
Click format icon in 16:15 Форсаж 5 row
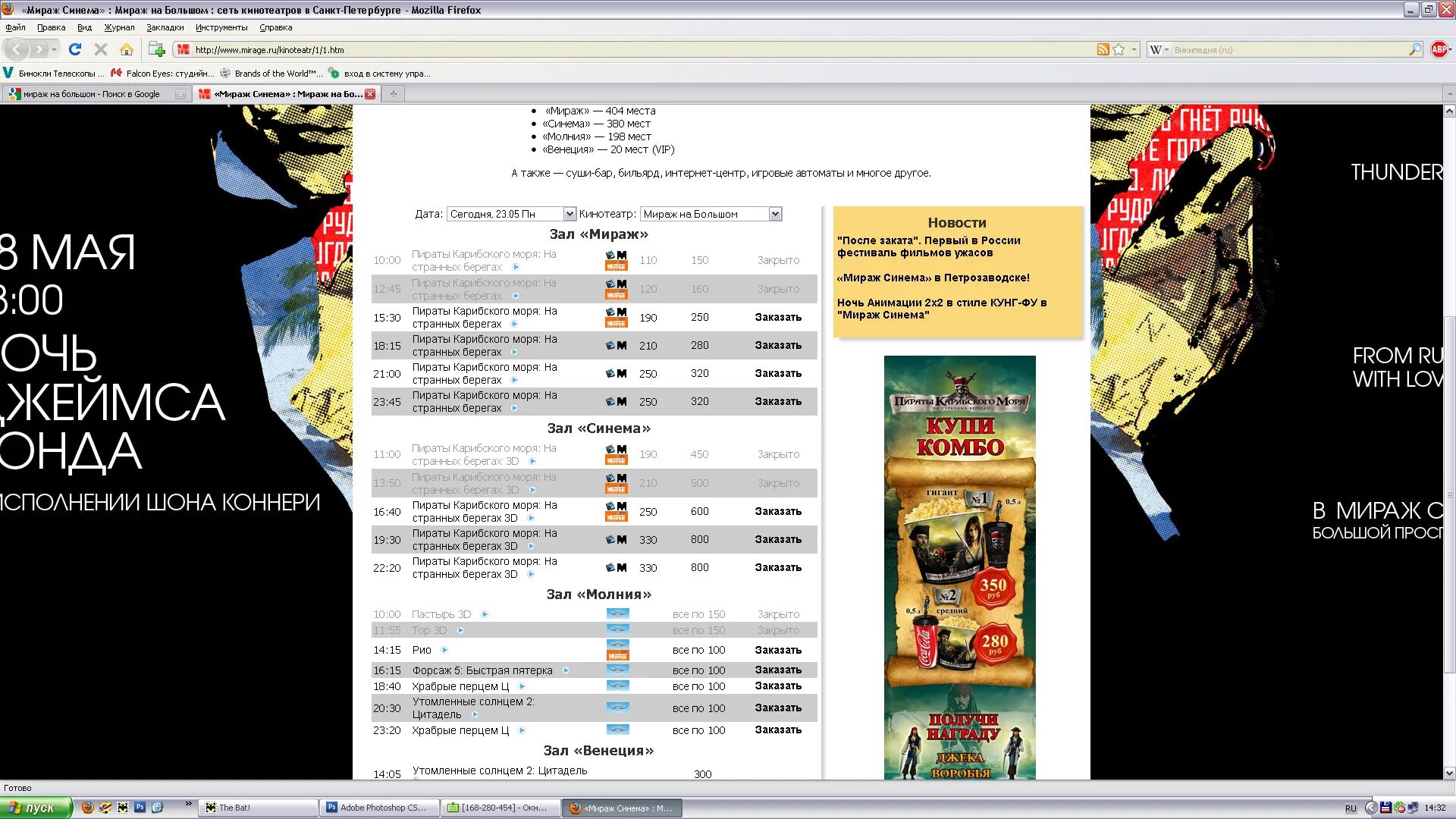click(617, 670)
